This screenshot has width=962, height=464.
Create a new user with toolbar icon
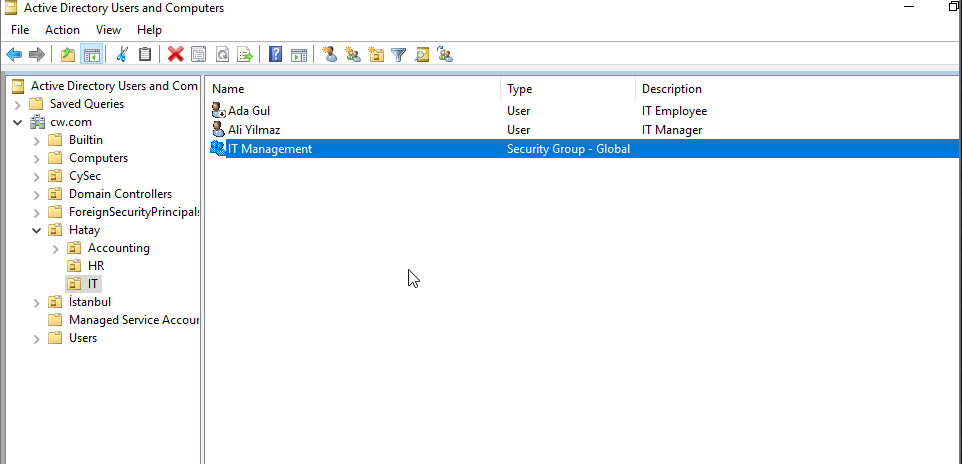coord(329,54)
